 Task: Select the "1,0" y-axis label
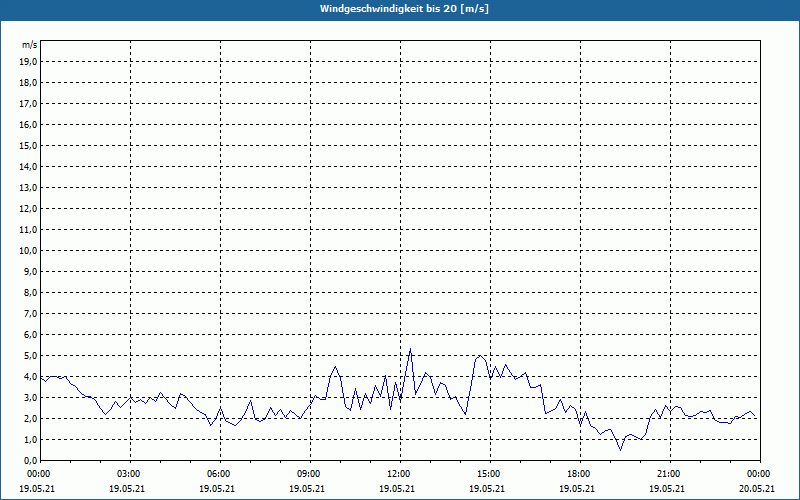(x=31, y=439)
